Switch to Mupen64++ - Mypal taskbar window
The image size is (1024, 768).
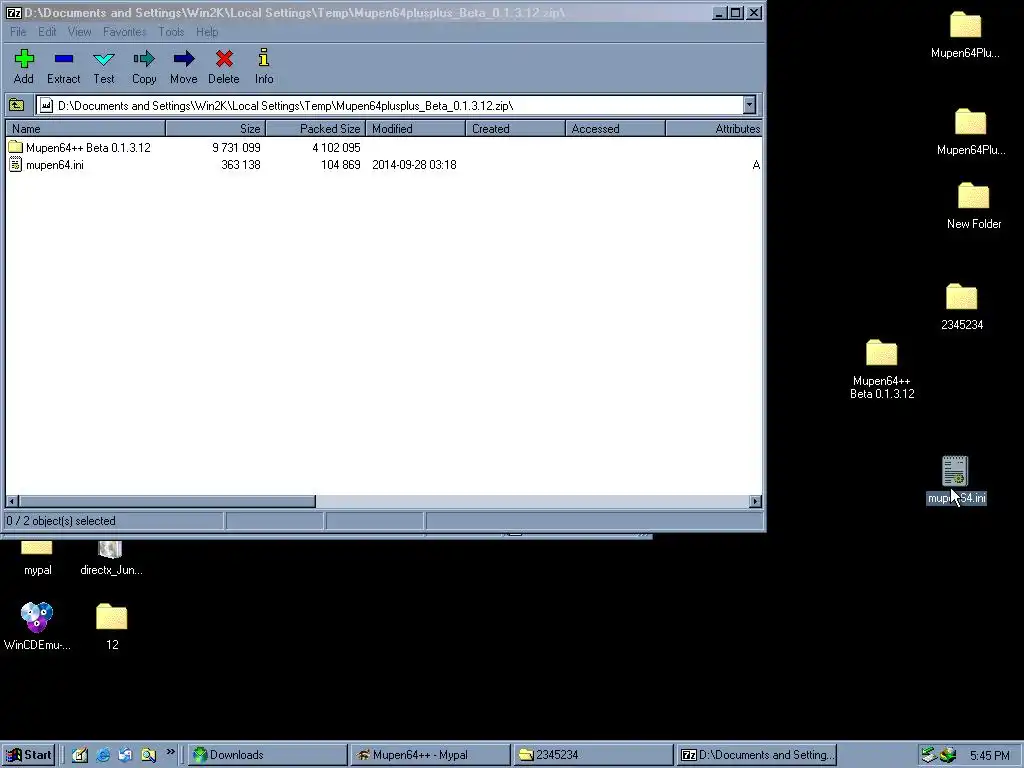[x=430, y=755]
